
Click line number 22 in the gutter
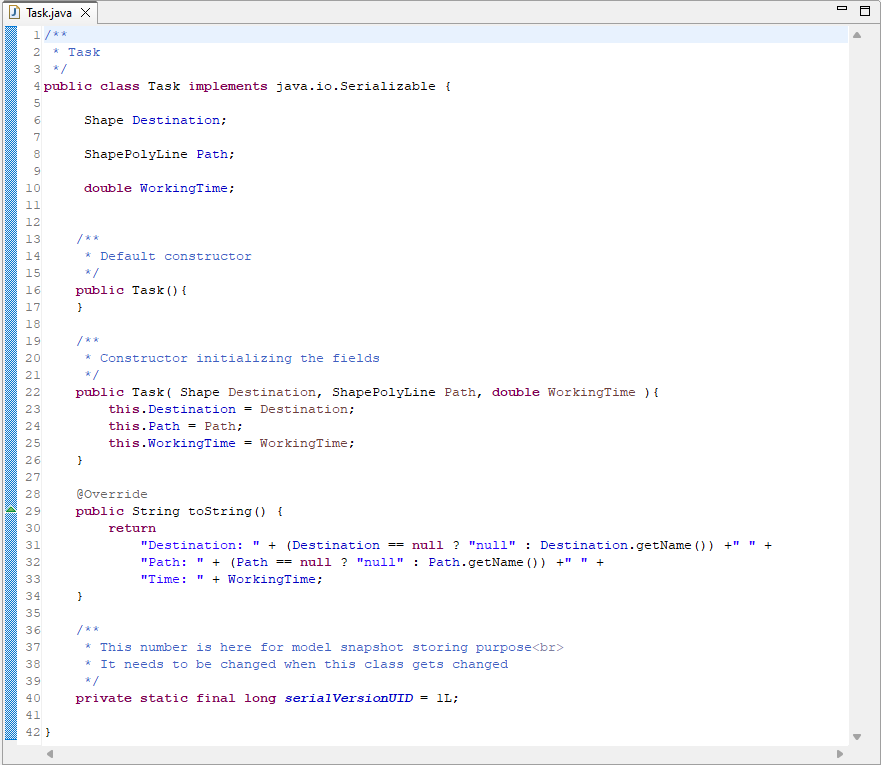(33, 392)
